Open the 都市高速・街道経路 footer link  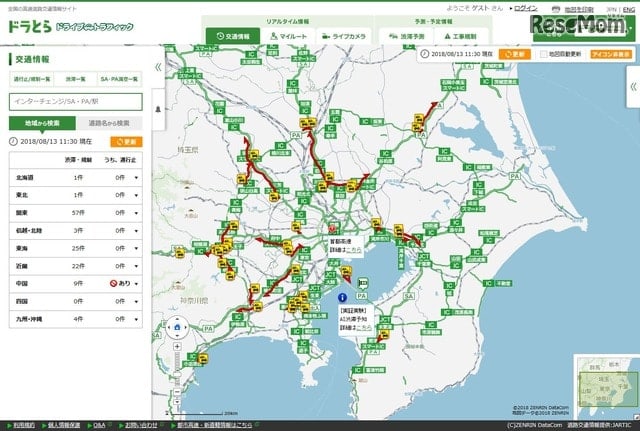[x=215, y=426]
